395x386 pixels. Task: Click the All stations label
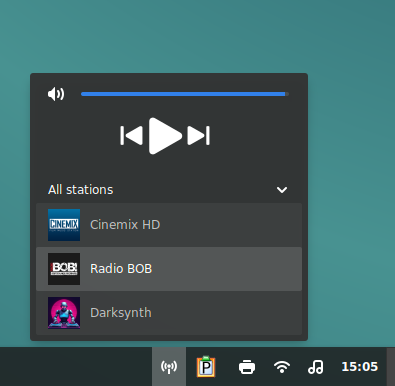pos(81,190)
